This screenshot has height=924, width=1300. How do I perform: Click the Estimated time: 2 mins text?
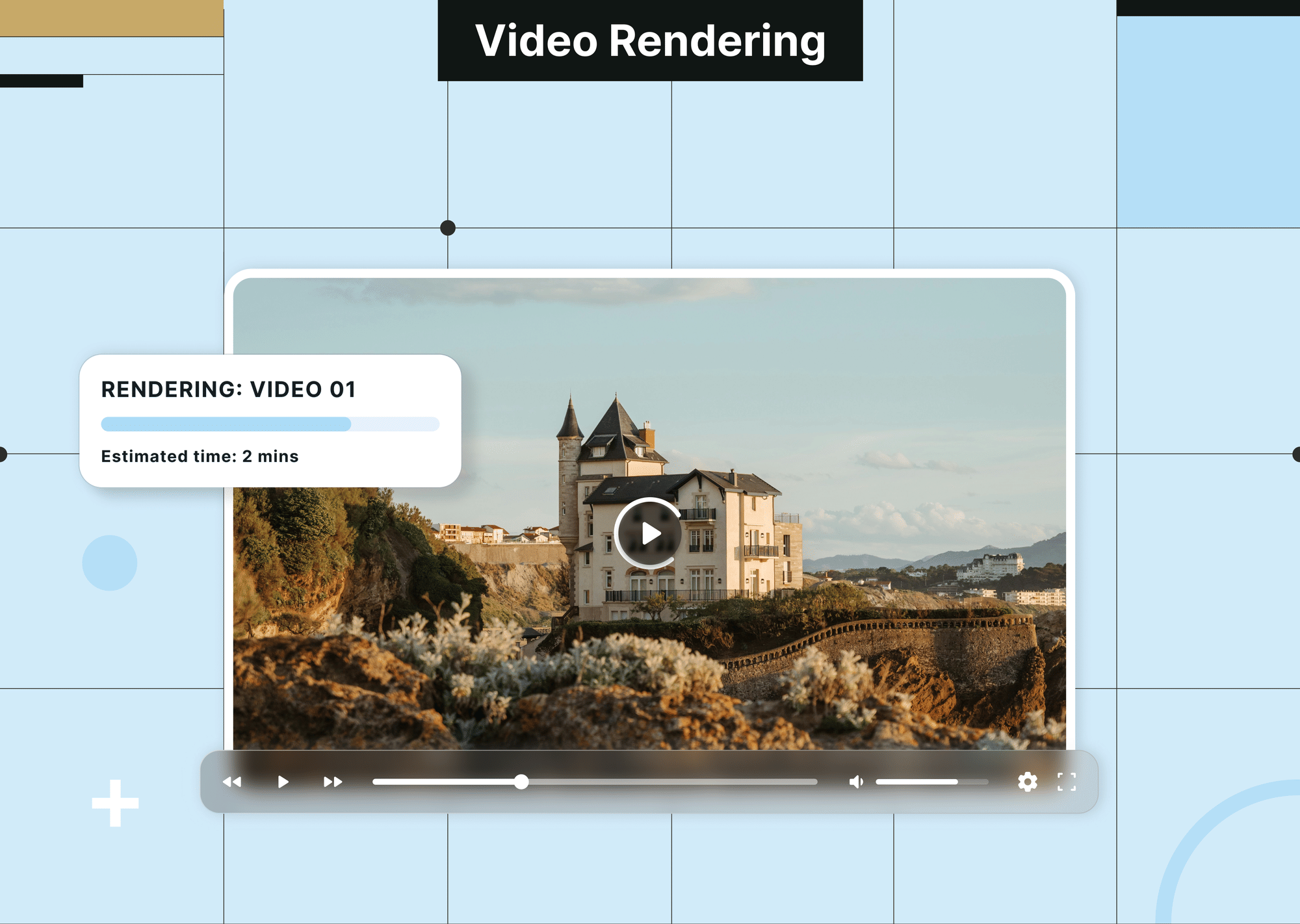pyautogui.click(x=199, y=457)
